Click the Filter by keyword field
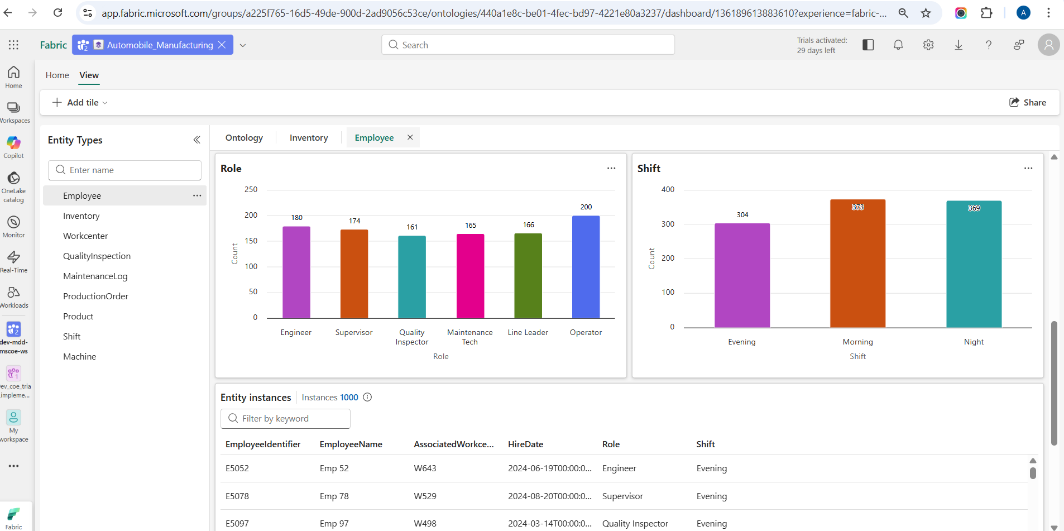The height and width of the screenshot is (531, 1064). pyautogui.click(x=286, y=418)
